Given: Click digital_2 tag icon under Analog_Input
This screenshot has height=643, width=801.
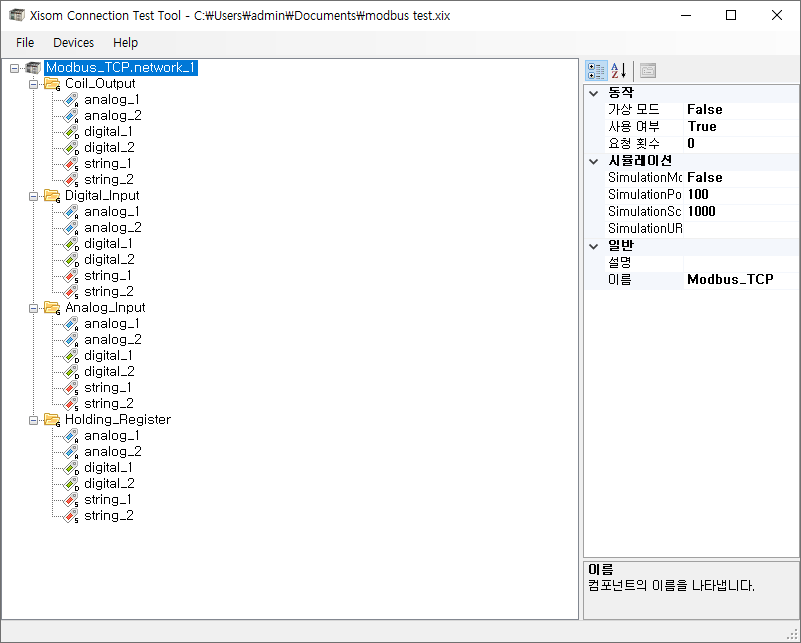Looking at the screenshot, I should click(x=71, y=372).
